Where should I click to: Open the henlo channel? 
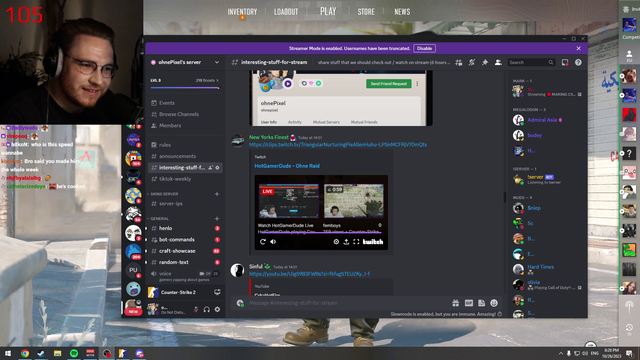(185, 228)
